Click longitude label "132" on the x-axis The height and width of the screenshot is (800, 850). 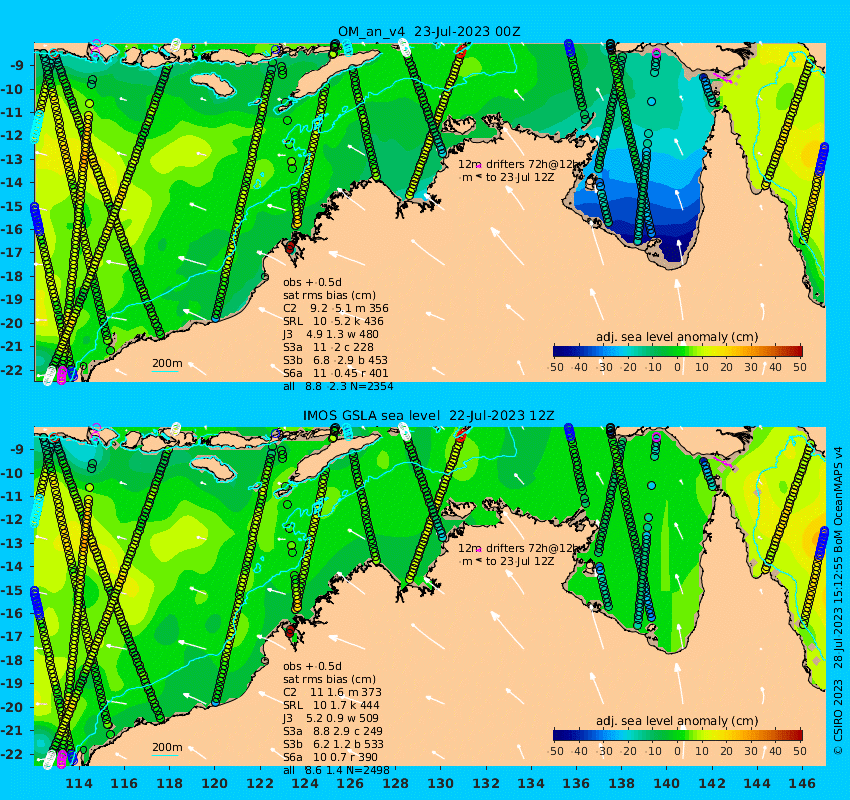(486, 784)
